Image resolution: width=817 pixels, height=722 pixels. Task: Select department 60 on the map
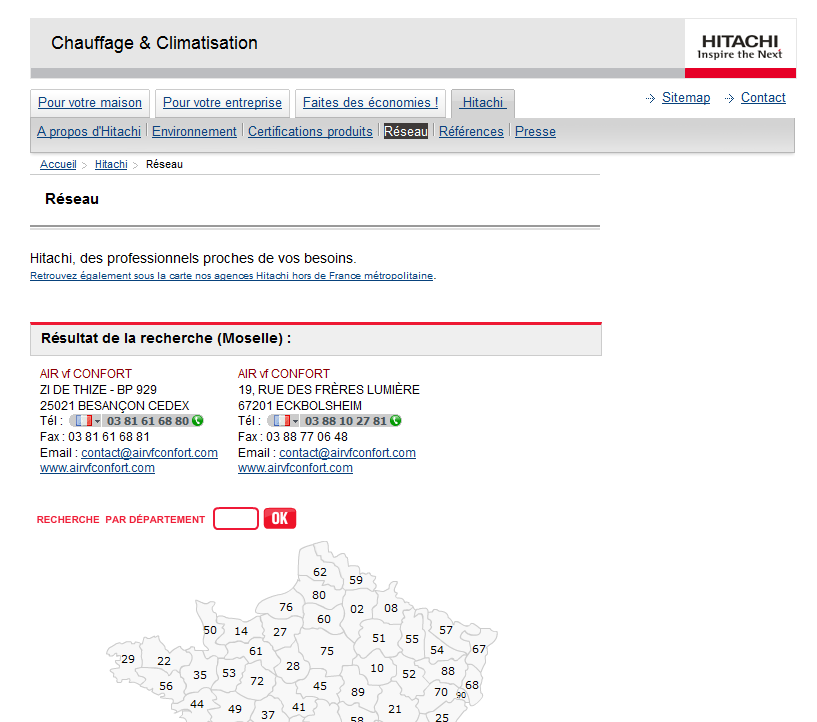click(324, 619)
